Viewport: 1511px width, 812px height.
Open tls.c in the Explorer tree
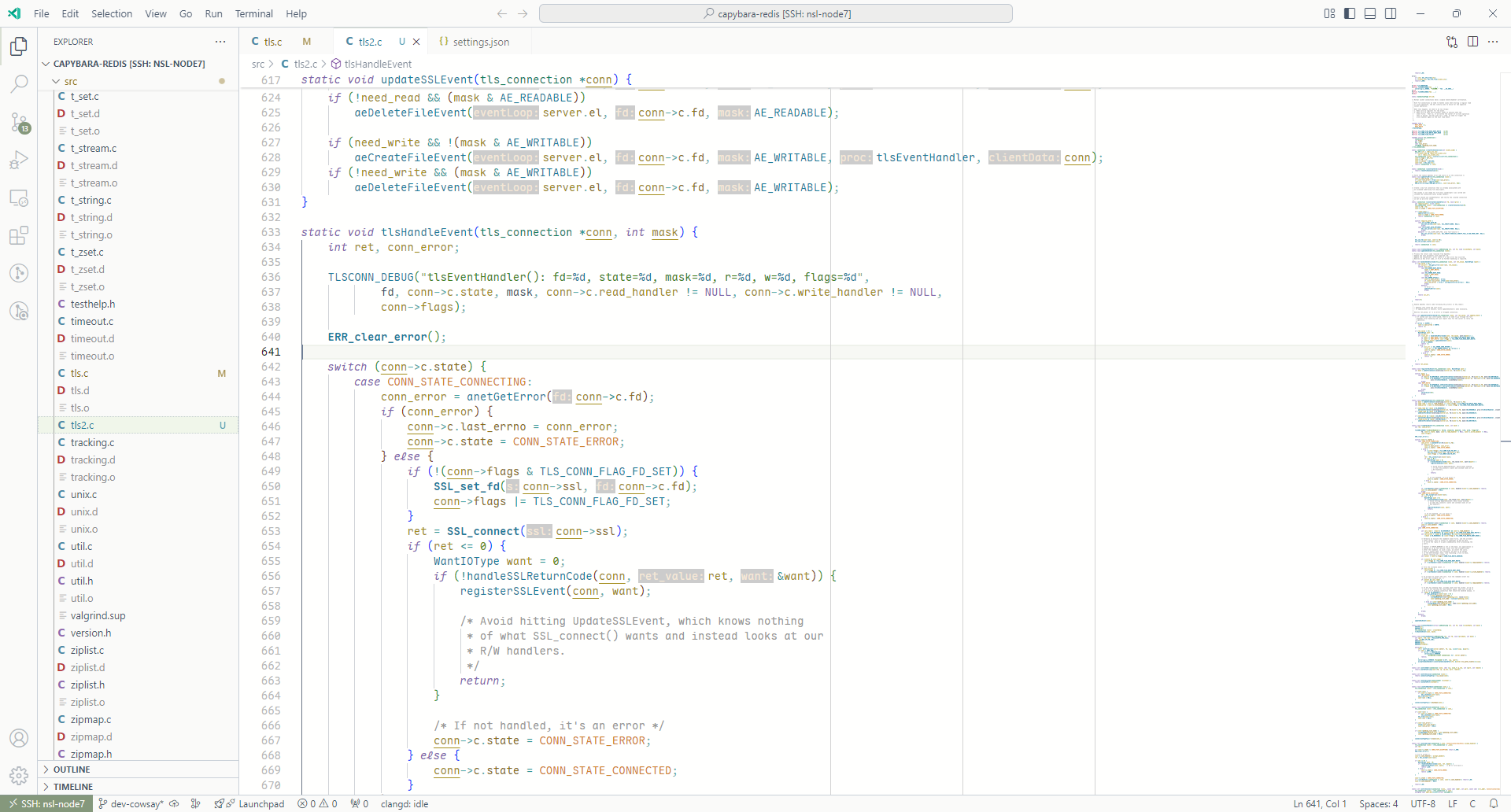tap(139, 373)
